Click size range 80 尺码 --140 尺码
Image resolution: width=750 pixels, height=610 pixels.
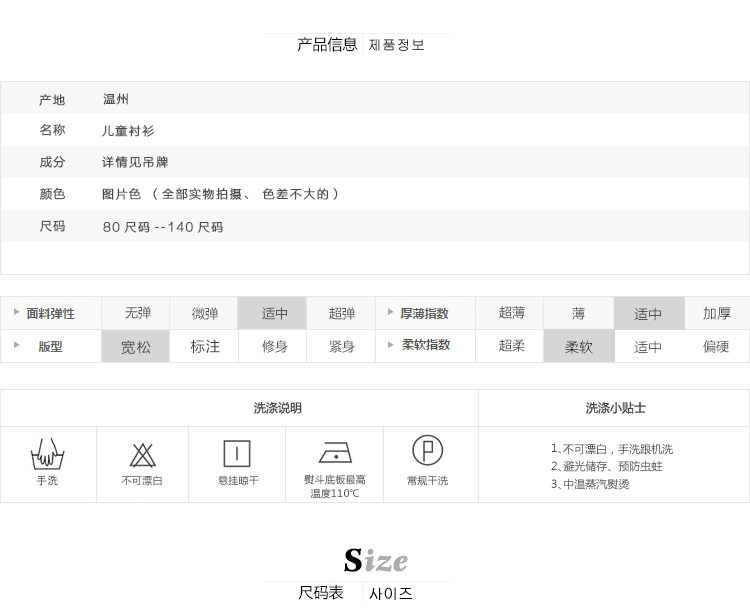(163, 227)
